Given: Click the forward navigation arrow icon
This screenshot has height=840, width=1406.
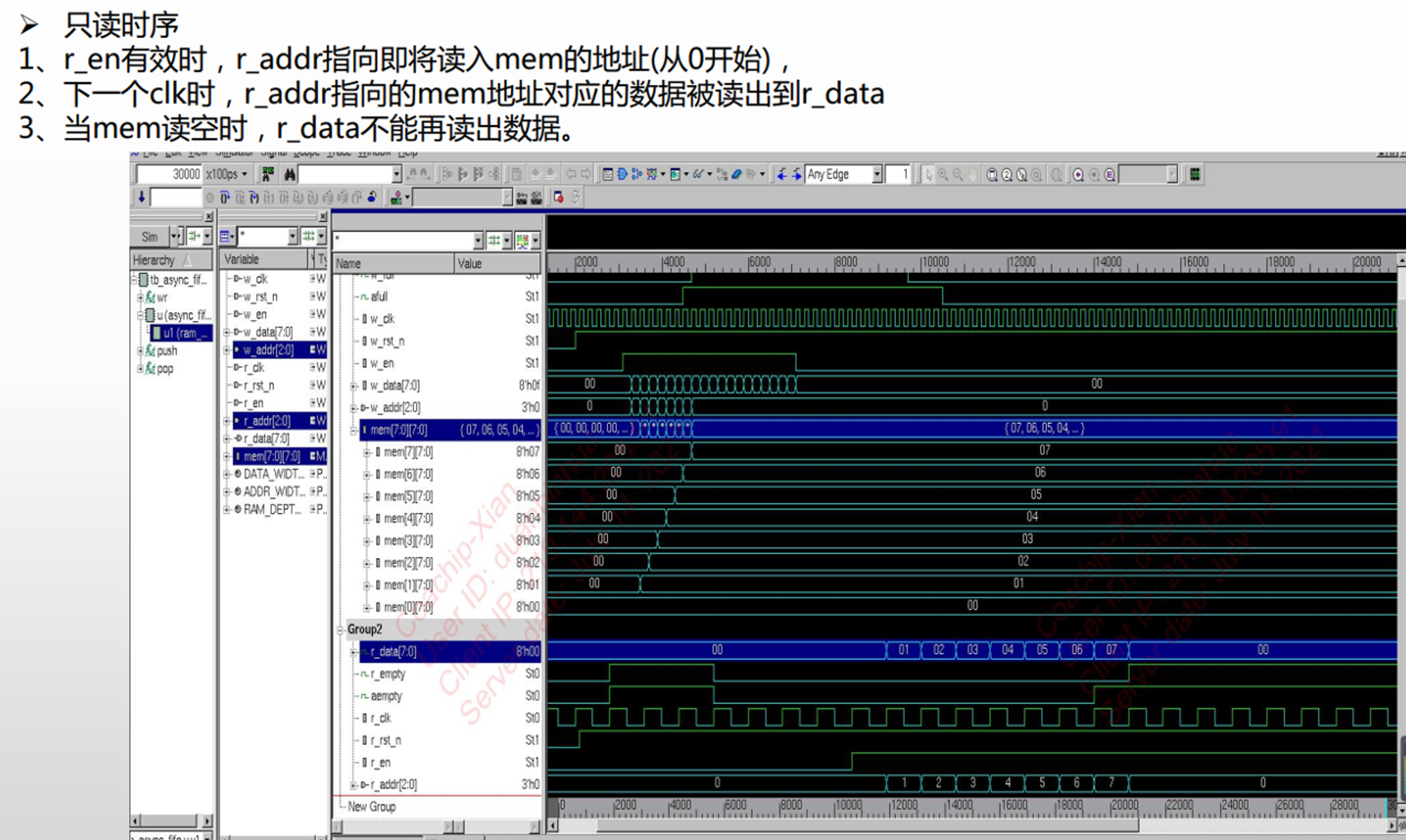Looking at the screenshot, I should pos(586,174).
